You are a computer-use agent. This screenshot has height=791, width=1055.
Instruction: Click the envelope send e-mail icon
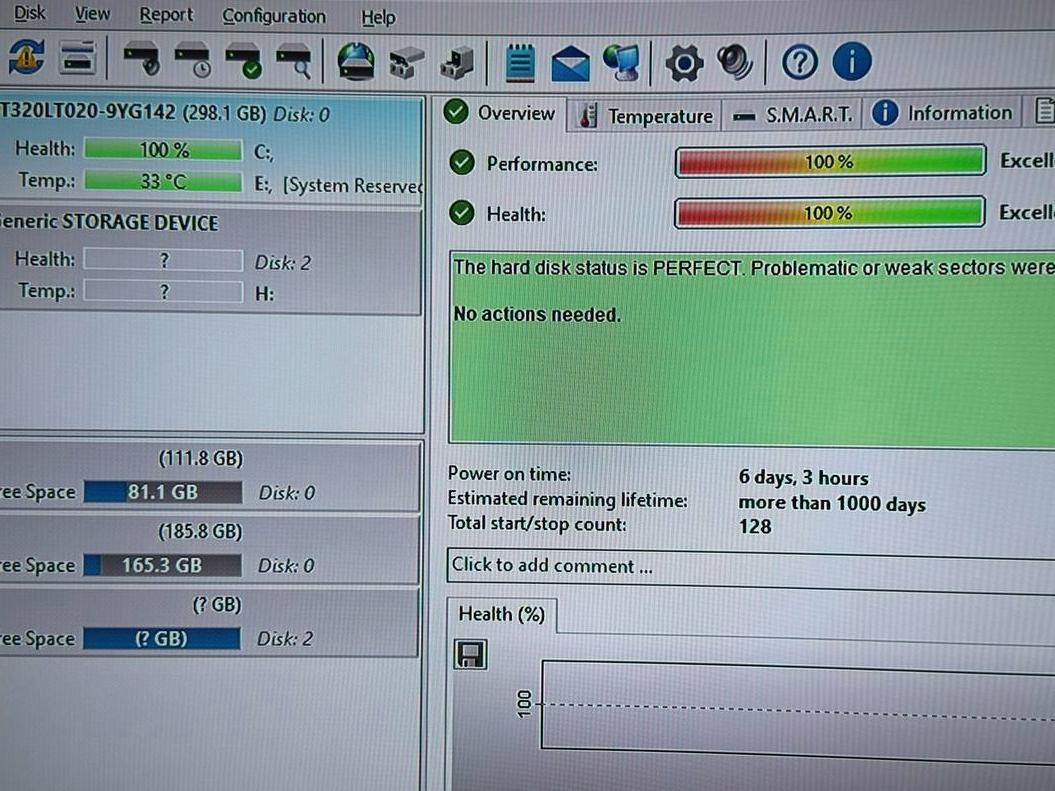[571, 63]
